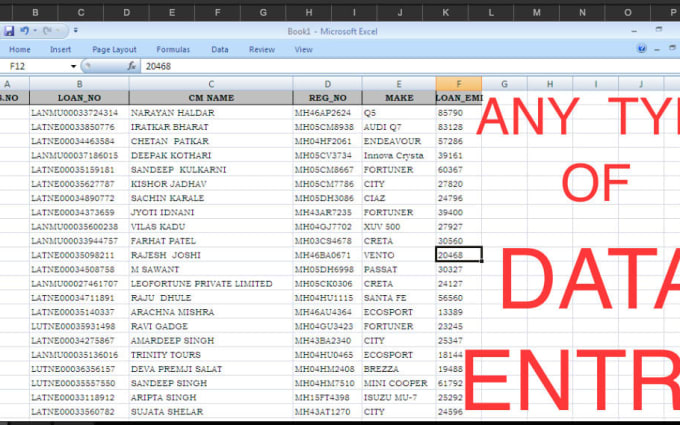680x425 pixels.
Task: Select the MAKE header cell
Action: coord(399,98)
